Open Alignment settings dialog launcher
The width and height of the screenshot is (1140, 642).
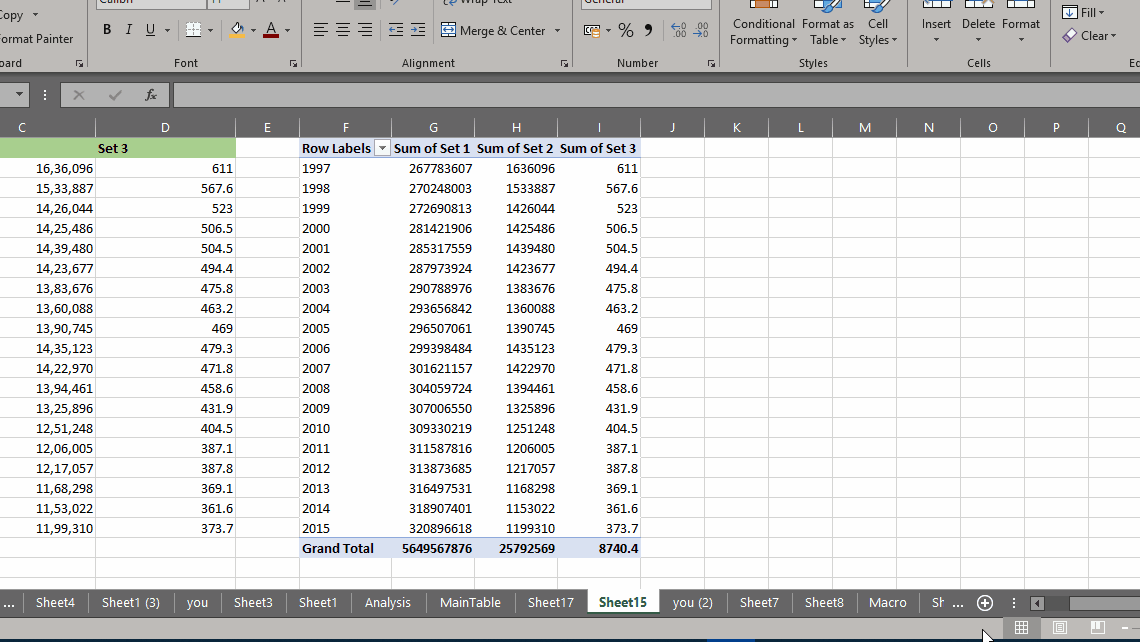click(x=565, y=64)
